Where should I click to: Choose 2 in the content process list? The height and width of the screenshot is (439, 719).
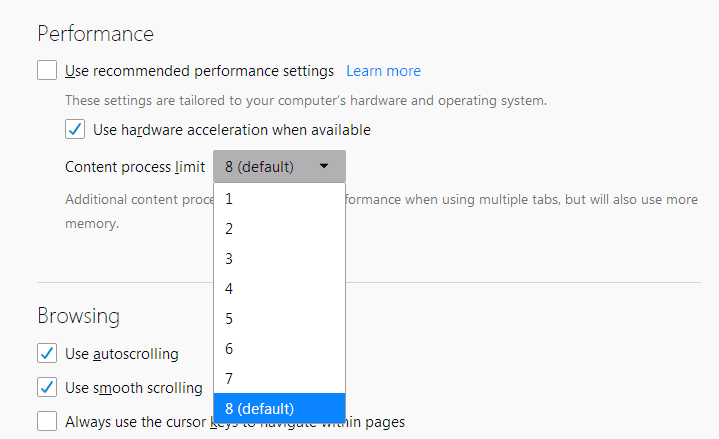point(279,228)
